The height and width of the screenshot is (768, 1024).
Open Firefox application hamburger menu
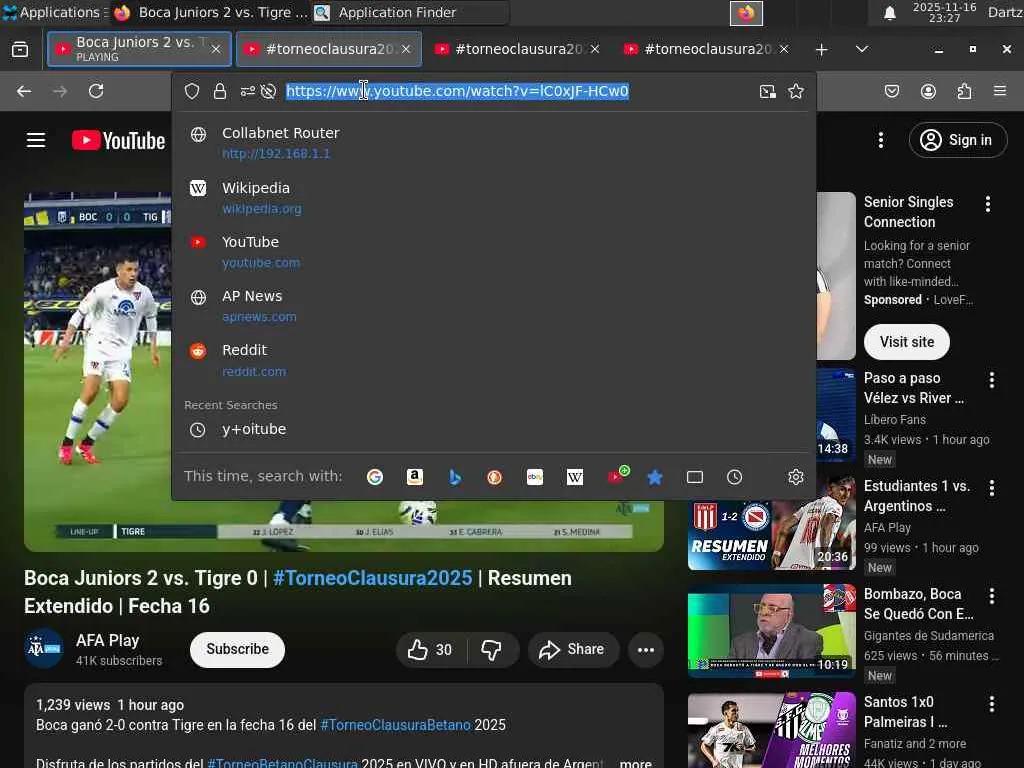pos(1000,91)
